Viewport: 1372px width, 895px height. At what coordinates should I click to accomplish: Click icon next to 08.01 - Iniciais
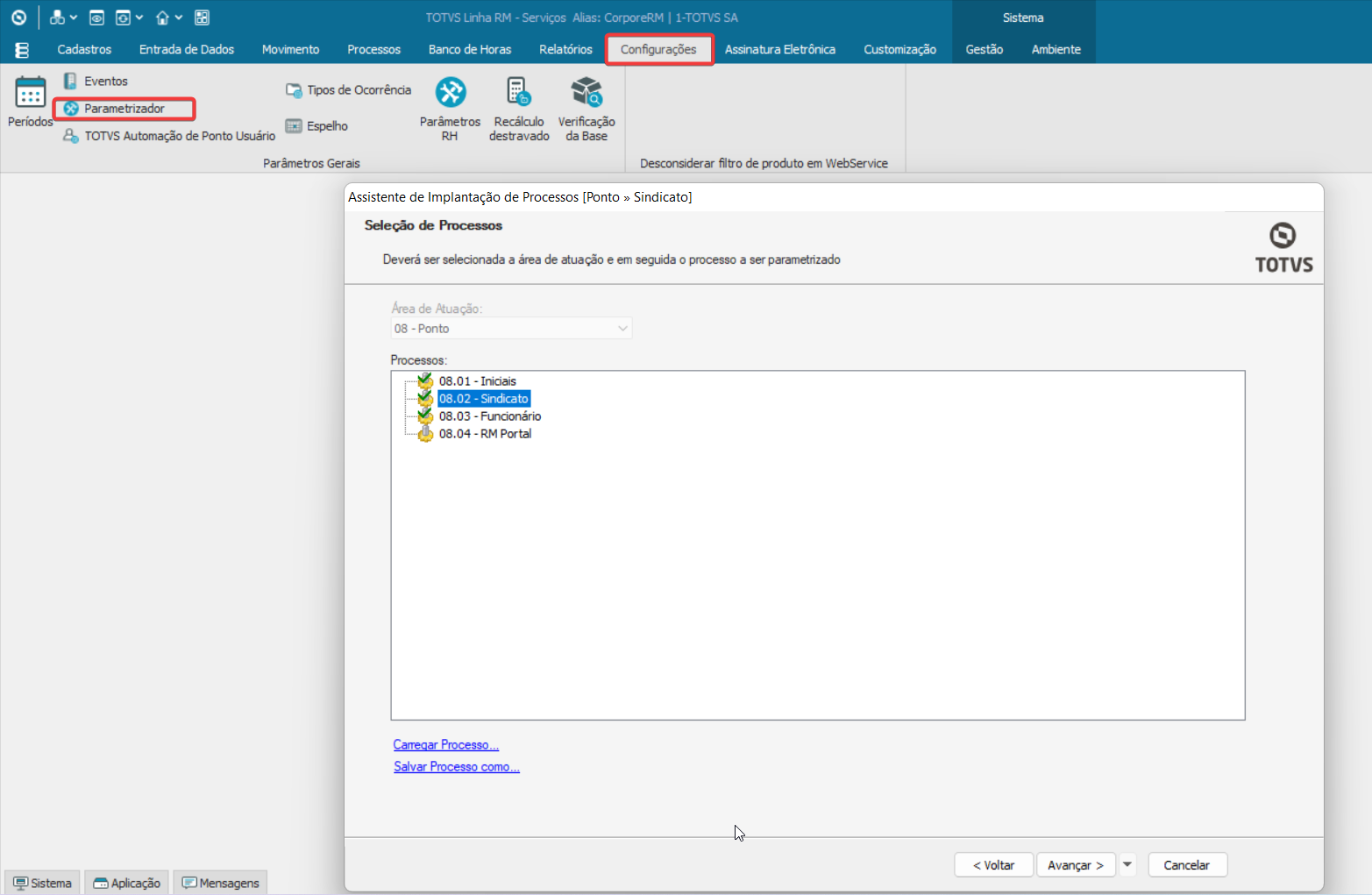pos(425,381)
